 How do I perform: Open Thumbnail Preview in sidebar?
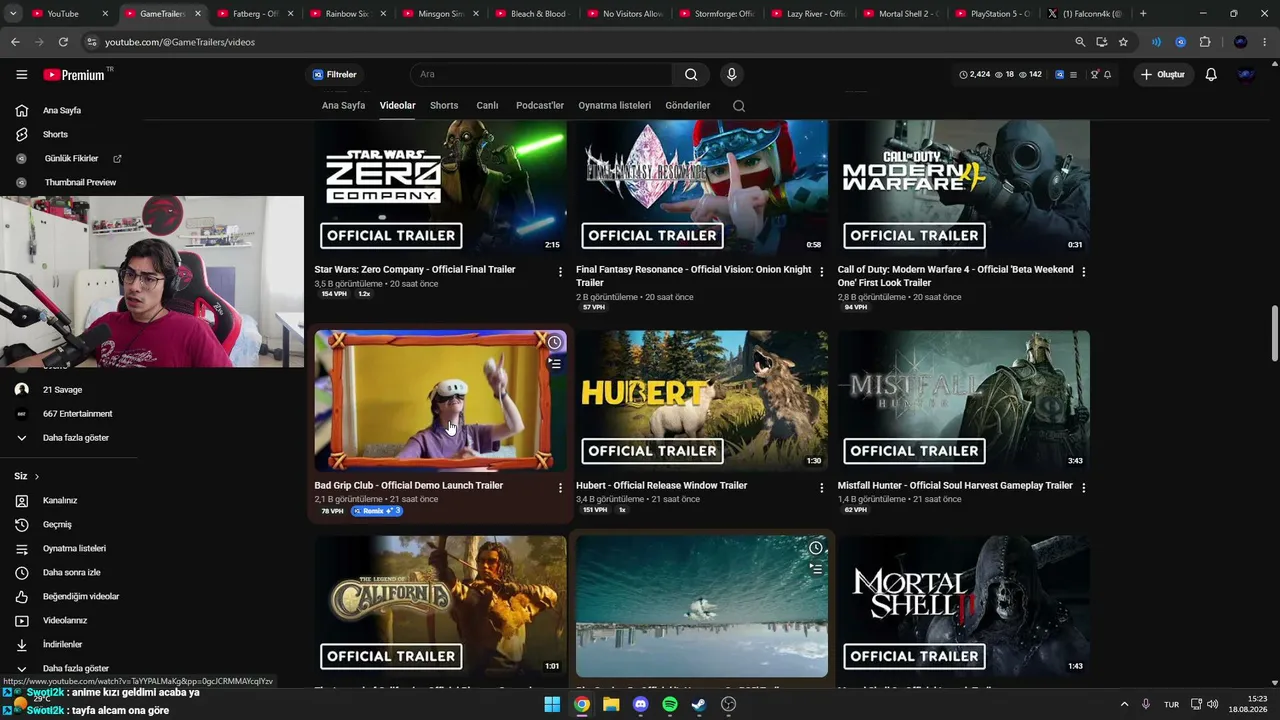80,183
